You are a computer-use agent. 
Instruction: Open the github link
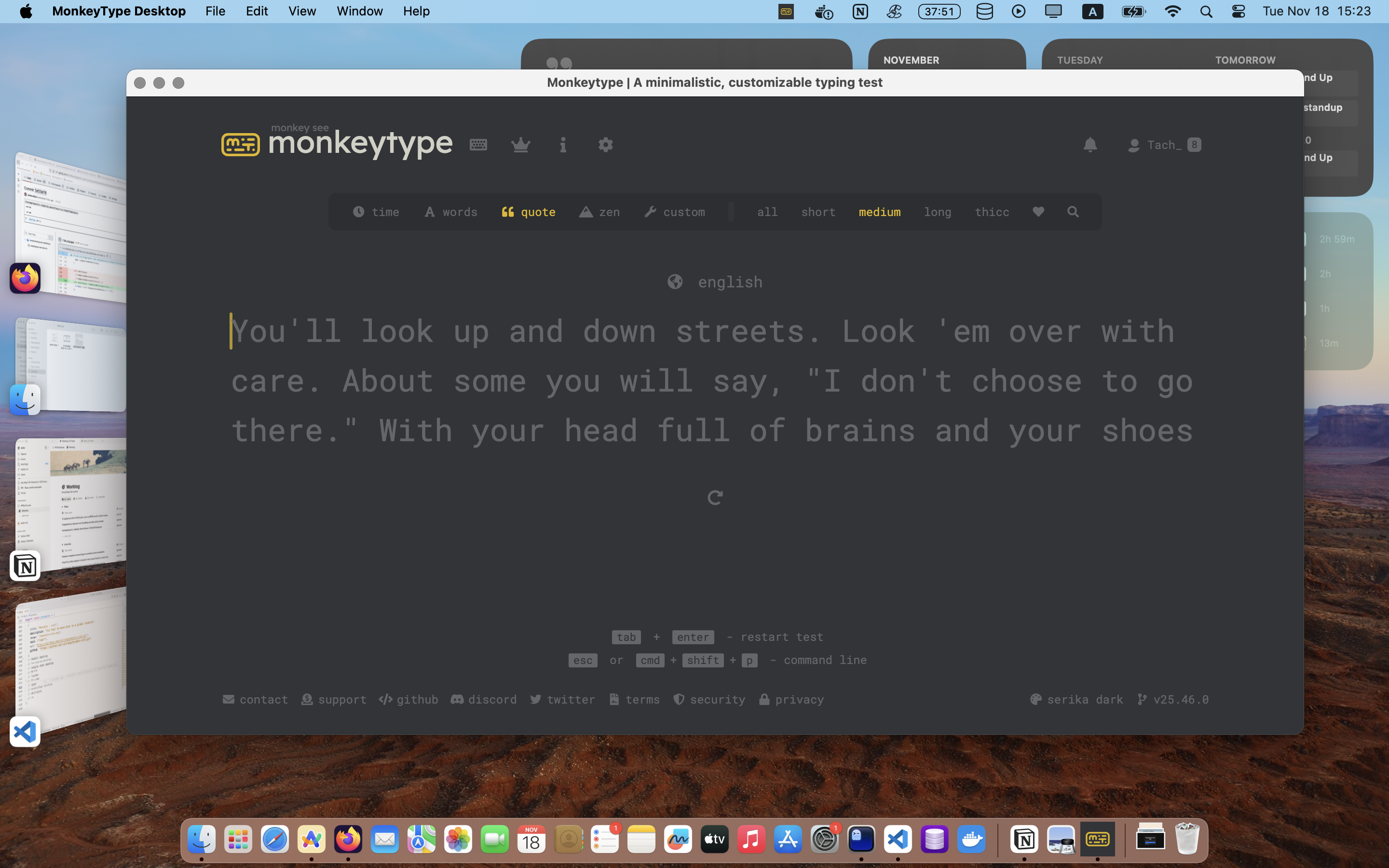click(408, 699)
